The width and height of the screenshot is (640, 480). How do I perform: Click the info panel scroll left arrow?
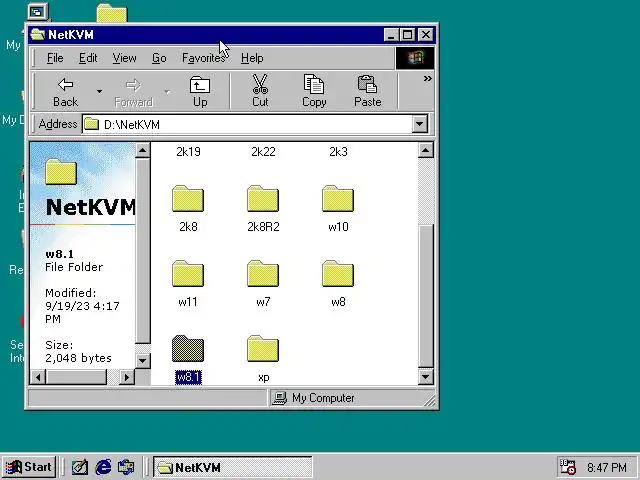coord(38,377)
